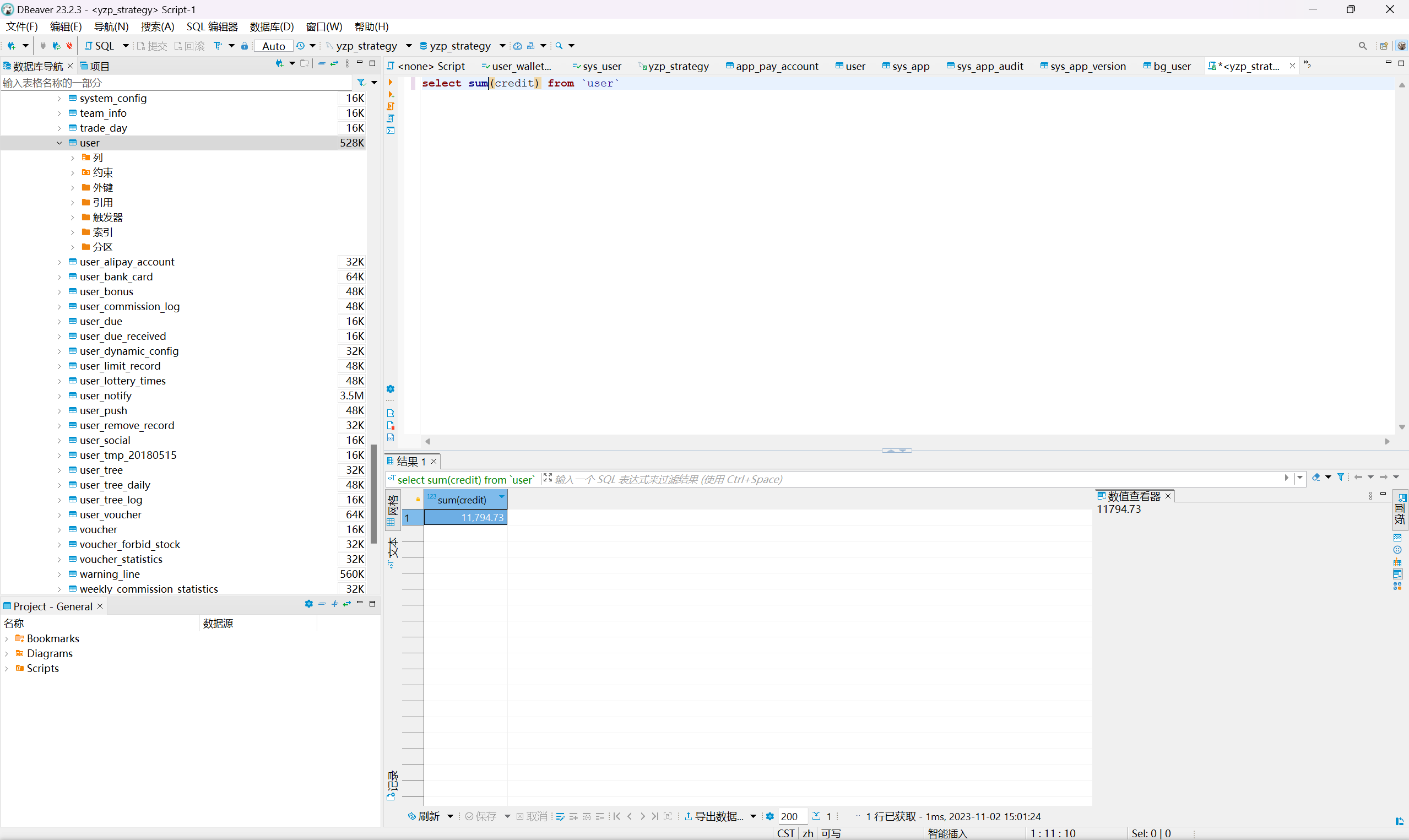Viewport: 1409px width, 840px height.
Task: Click the 刷新 refresh button
Action: pos(424,816)
